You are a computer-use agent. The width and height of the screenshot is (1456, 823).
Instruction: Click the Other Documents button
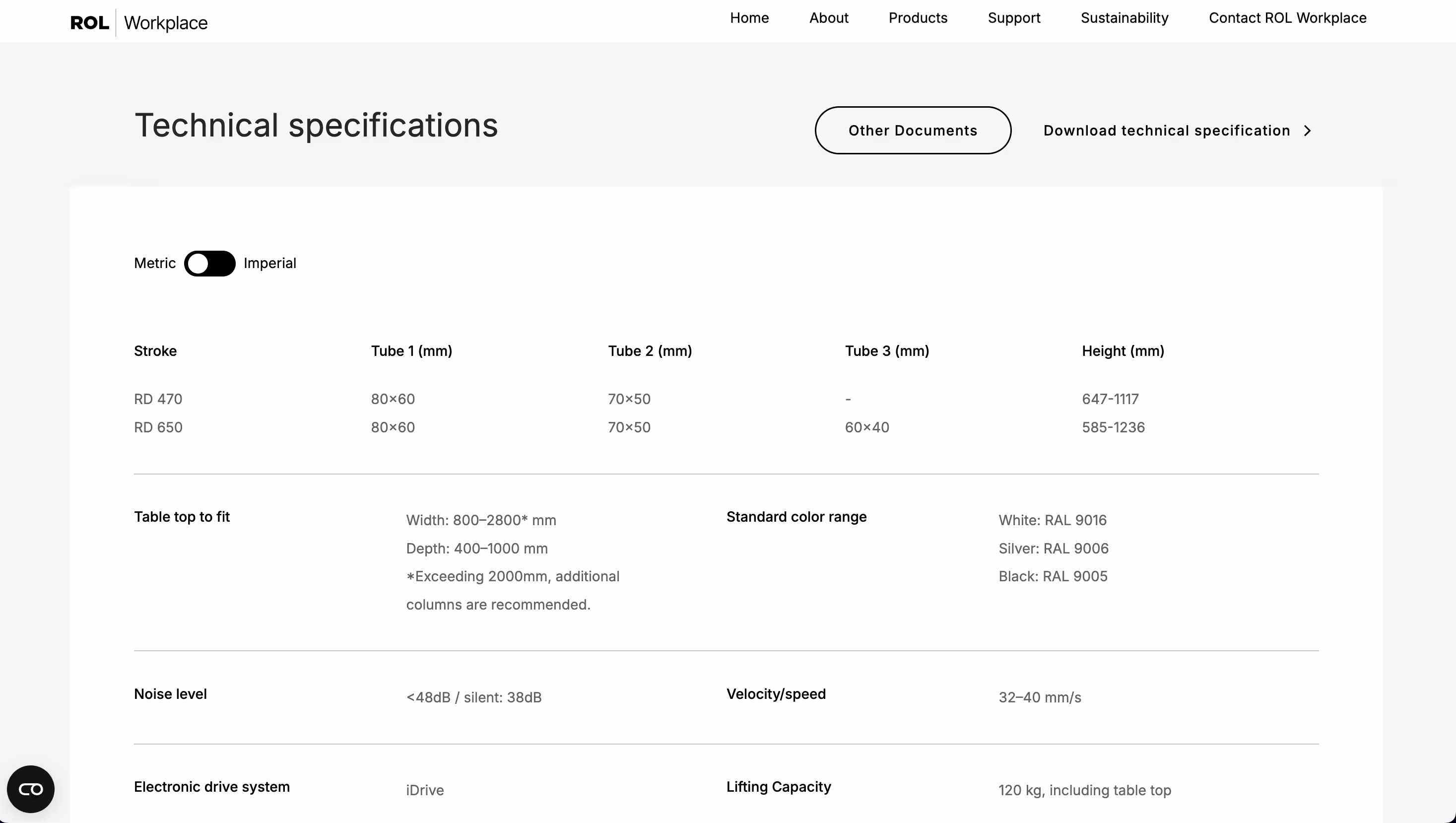pyautogui.click(x=913, y=131)
